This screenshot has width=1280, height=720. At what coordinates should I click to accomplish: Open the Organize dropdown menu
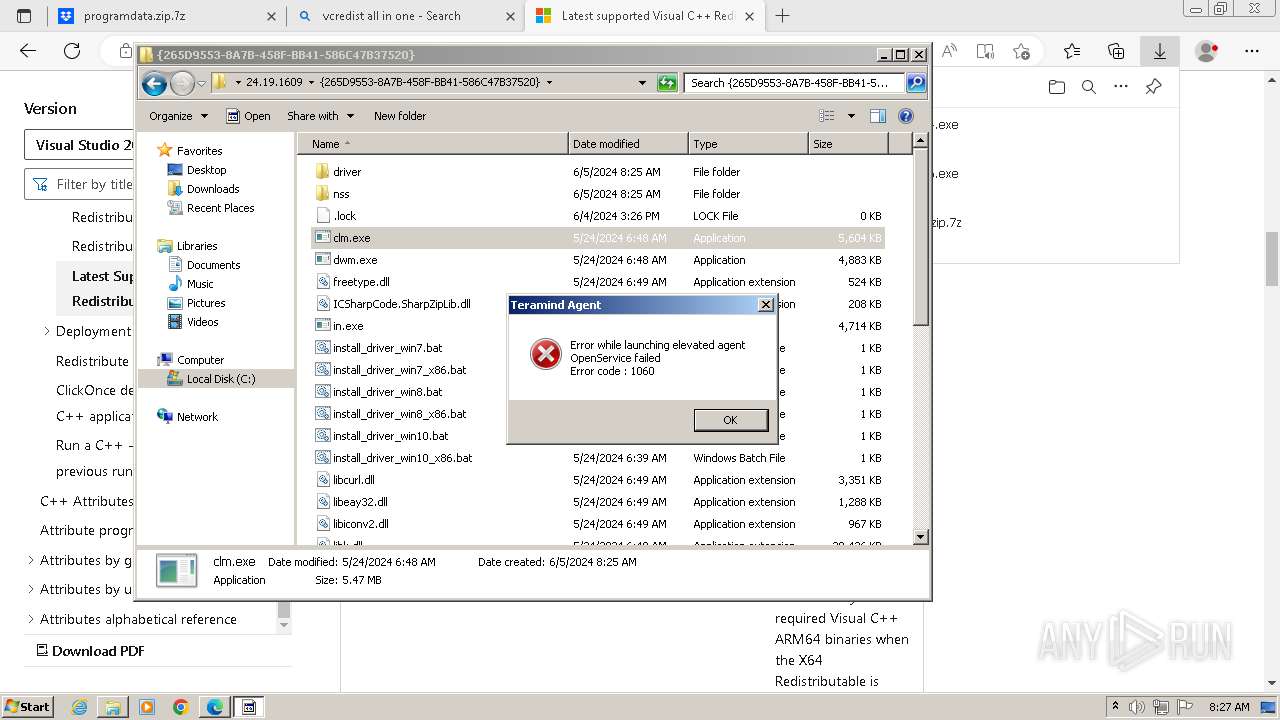click(x=178, y=116)
